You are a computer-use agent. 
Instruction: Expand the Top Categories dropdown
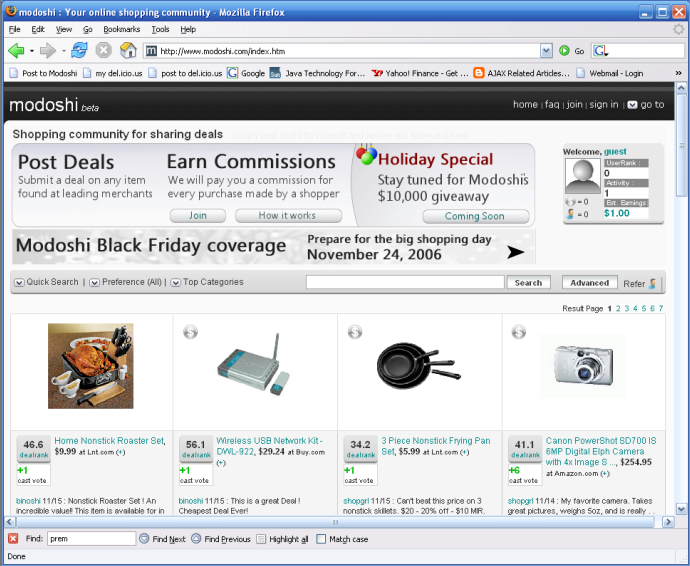176,283
